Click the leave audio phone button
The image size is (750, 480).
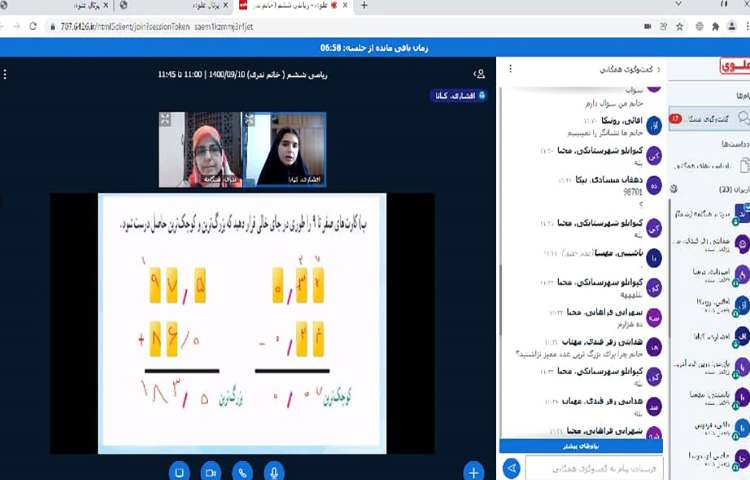(243, 472)
